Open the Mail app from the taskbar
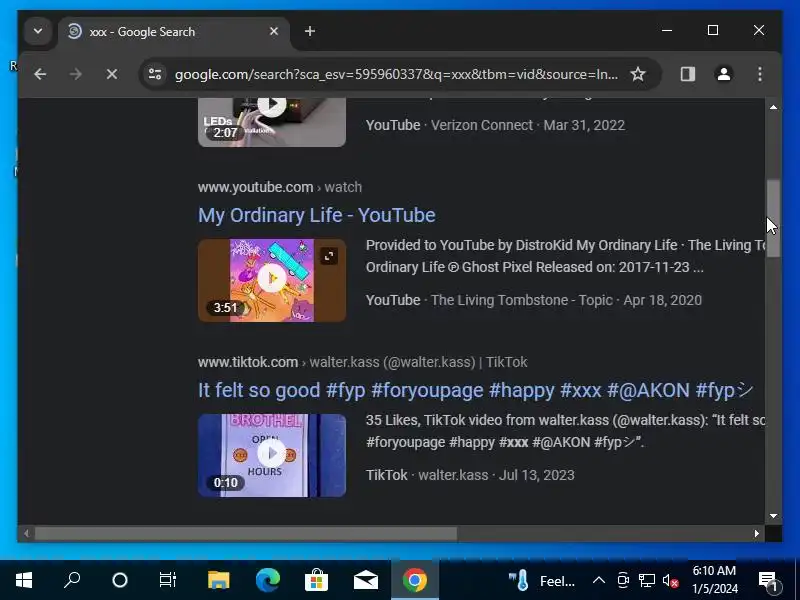 pyautogui.click(x=365, y=580)
